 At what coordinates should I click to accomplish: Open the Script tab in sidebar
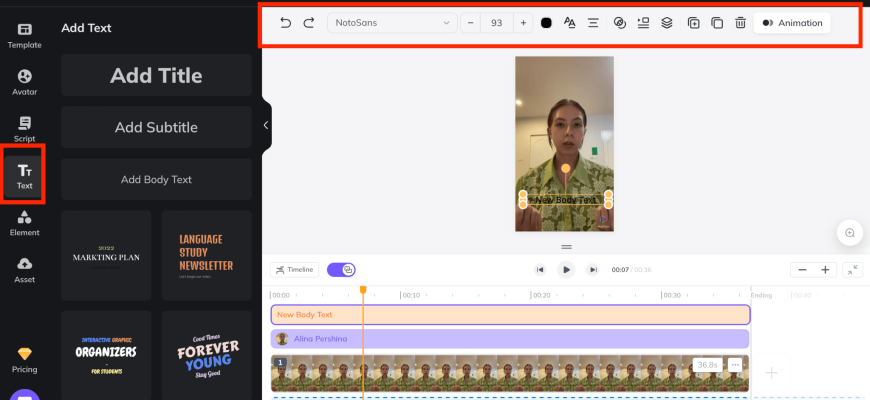pyautogui.click(x=25, y=129)
